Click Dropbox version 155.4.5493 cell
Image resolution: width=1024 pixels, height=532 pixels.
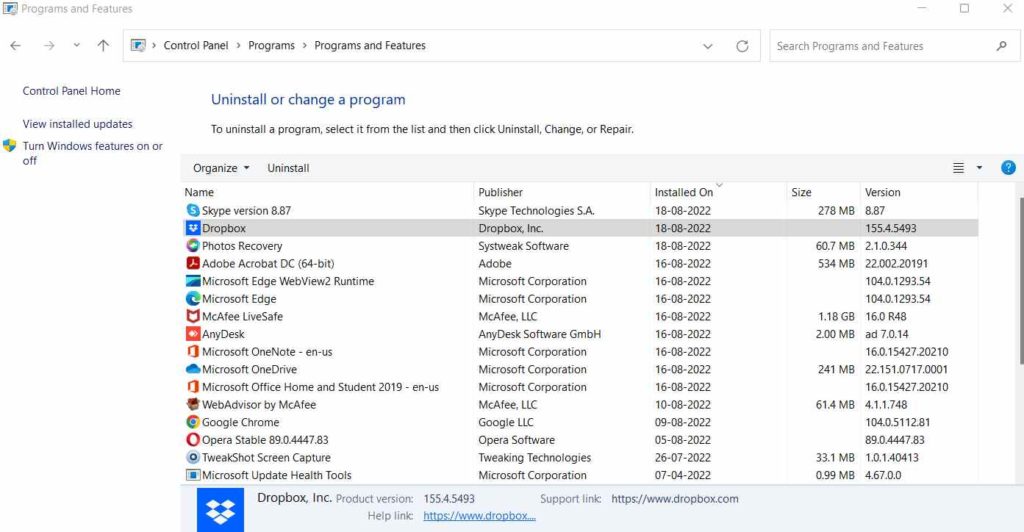click(891, 228)
